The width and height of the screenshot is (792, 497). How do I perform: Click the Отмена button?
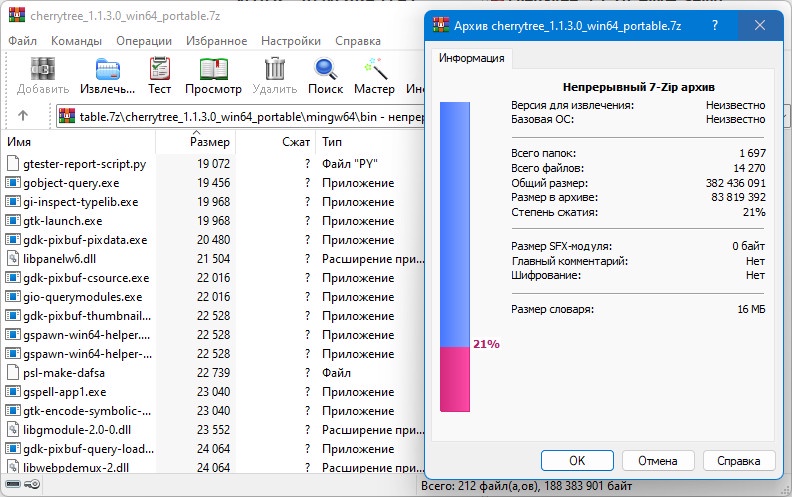click(x=658, y=461)
